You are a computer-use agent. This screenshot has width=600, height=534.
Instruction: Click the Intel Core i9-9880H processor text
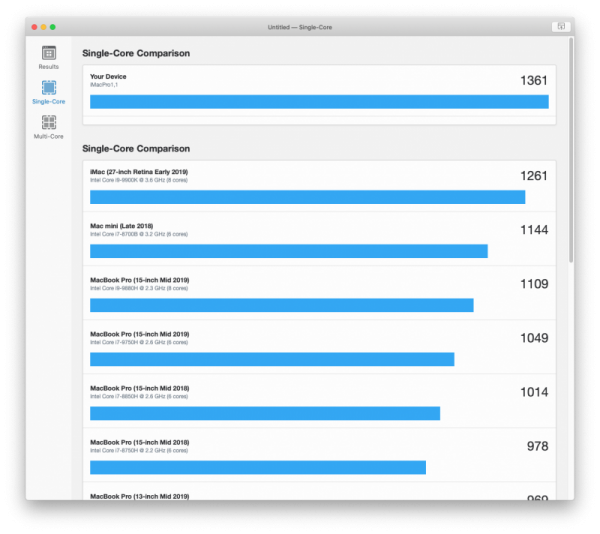coord(139,288)
